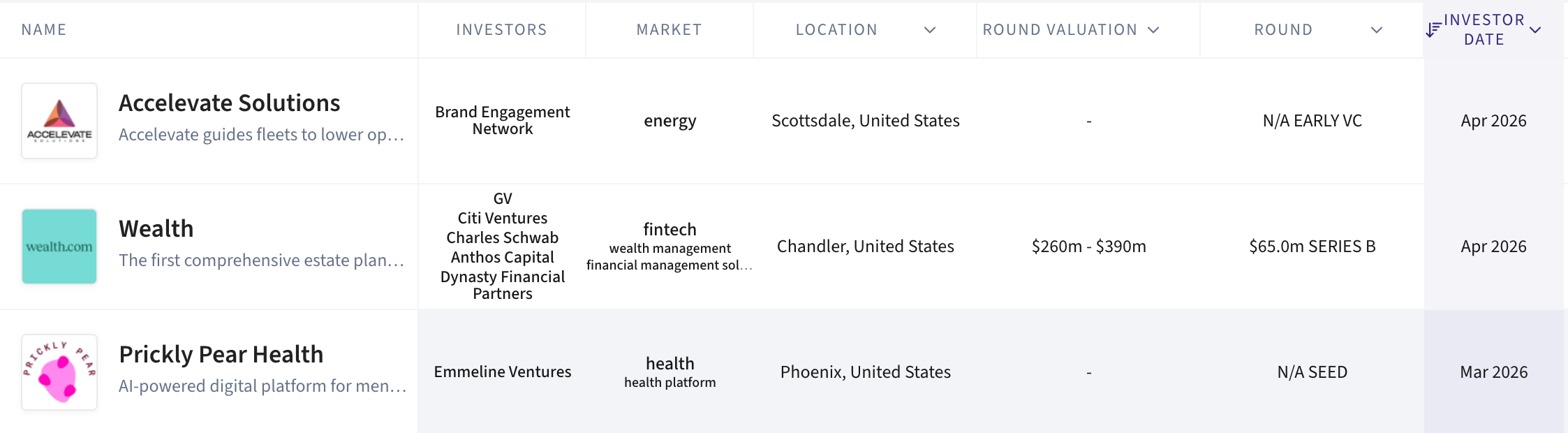Open the Accelevate Solutions company page

[x=229, y=103]
